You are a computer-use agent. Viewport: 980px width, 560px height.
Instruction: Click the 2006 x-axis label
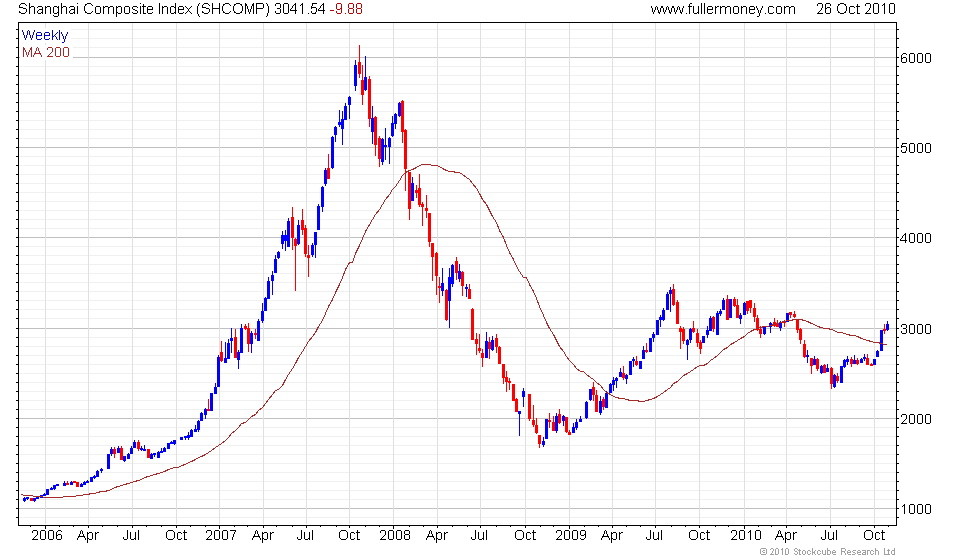47,535
